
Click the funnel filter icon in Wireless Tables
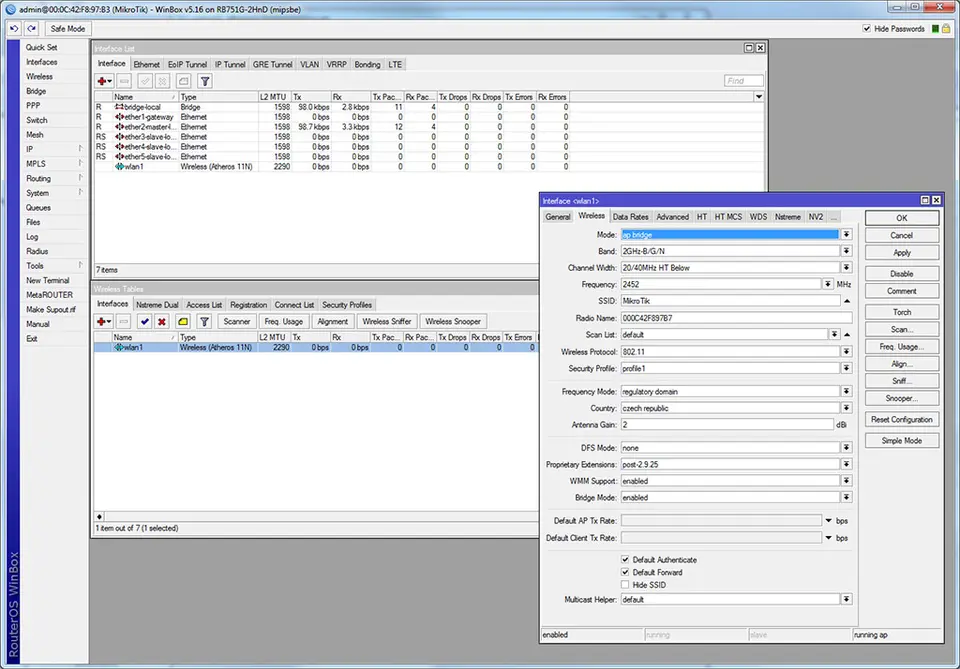204,322
